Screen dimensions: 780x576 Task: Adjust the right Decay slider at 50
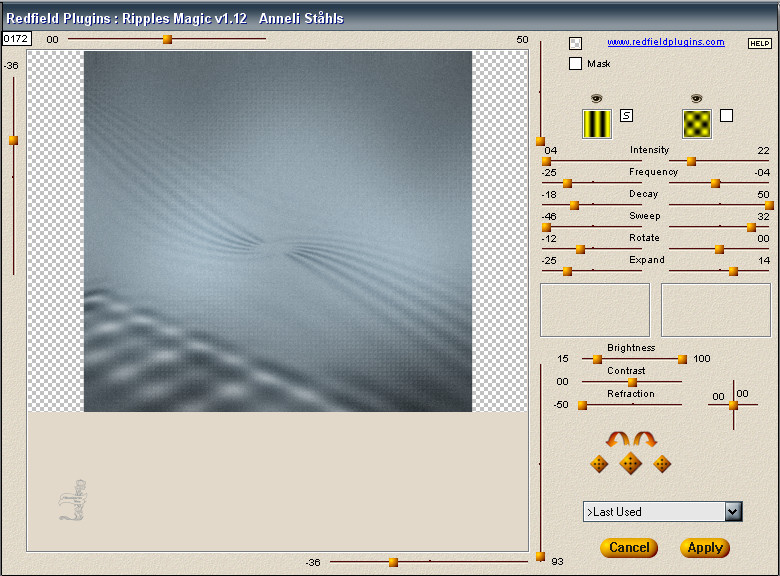click(x=769, y=205)
